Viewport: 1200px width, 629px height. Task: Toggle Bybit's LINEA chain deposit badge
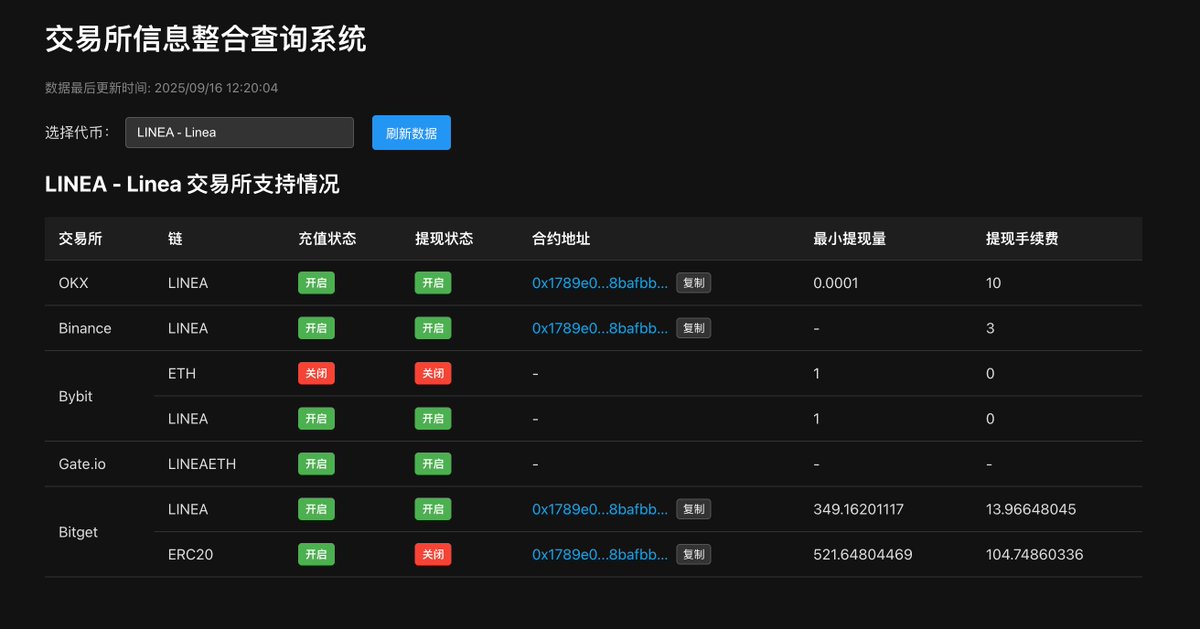click(316, 418)
